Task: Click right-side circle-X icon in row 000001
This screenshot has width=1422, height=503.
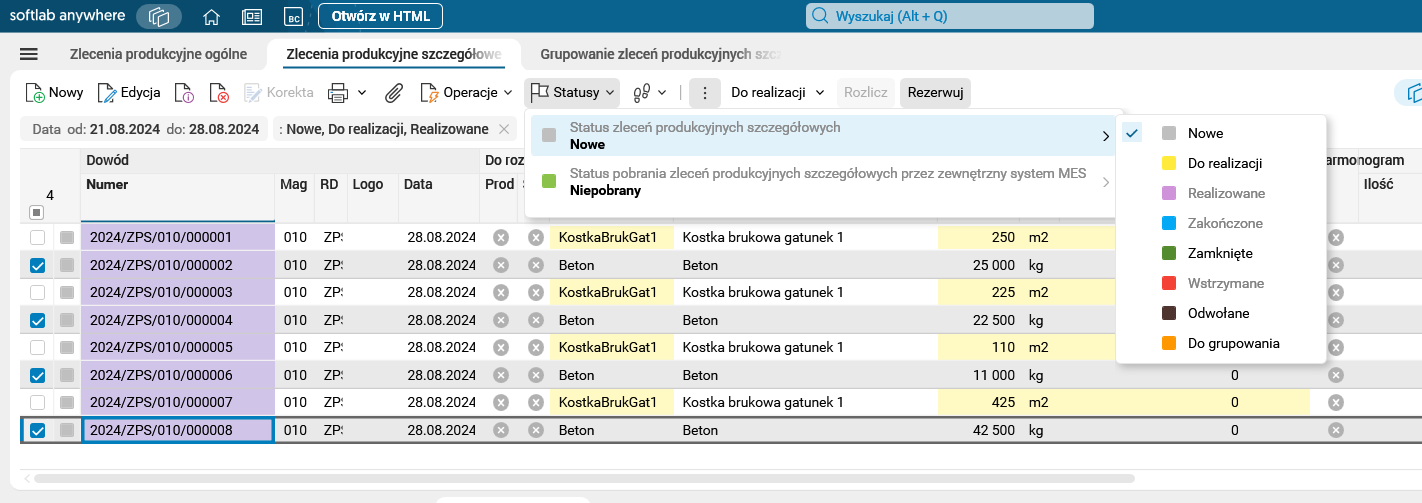Action: click(x=1335, y=238)
